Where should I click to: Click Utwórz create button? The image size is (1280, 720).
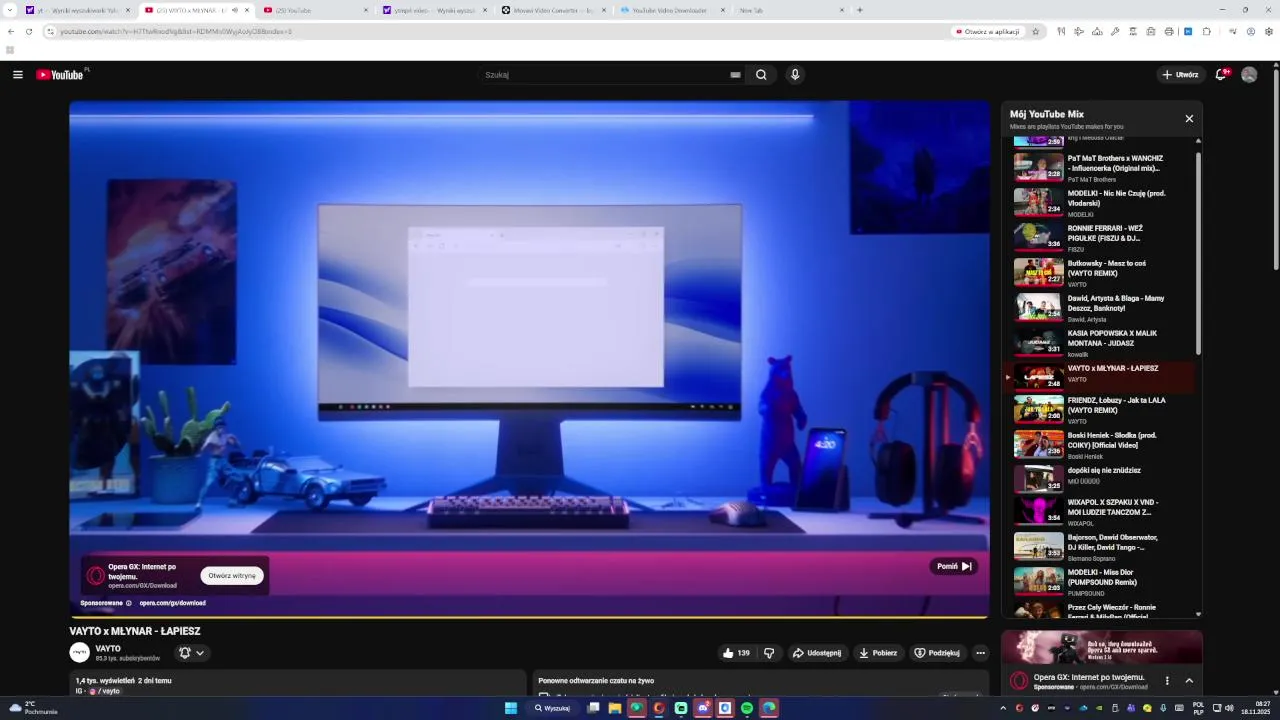click(1180, 75)
